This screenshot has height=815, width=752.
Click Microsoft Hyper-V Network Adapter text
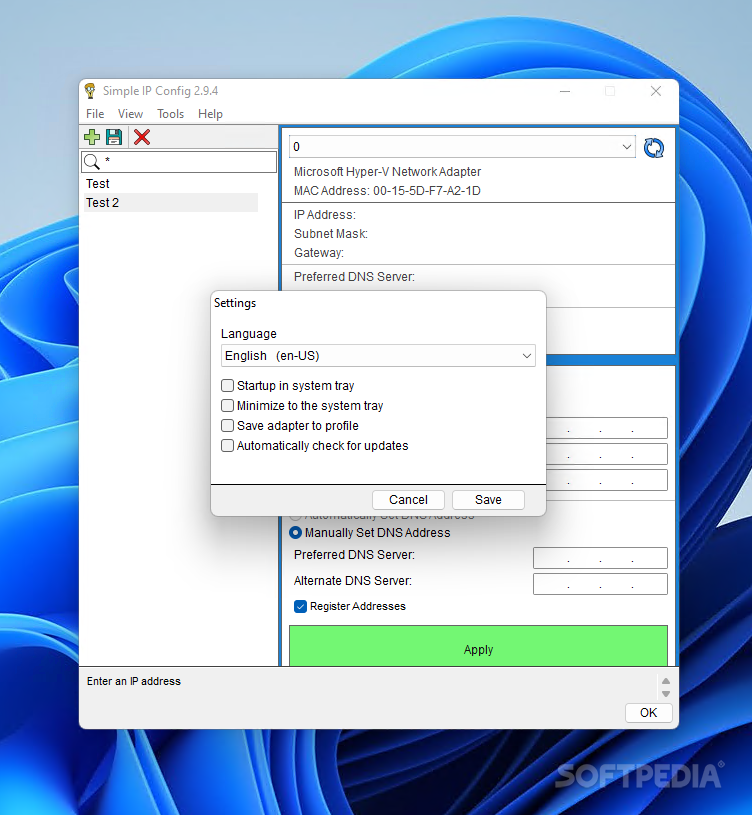click(387, 172)
